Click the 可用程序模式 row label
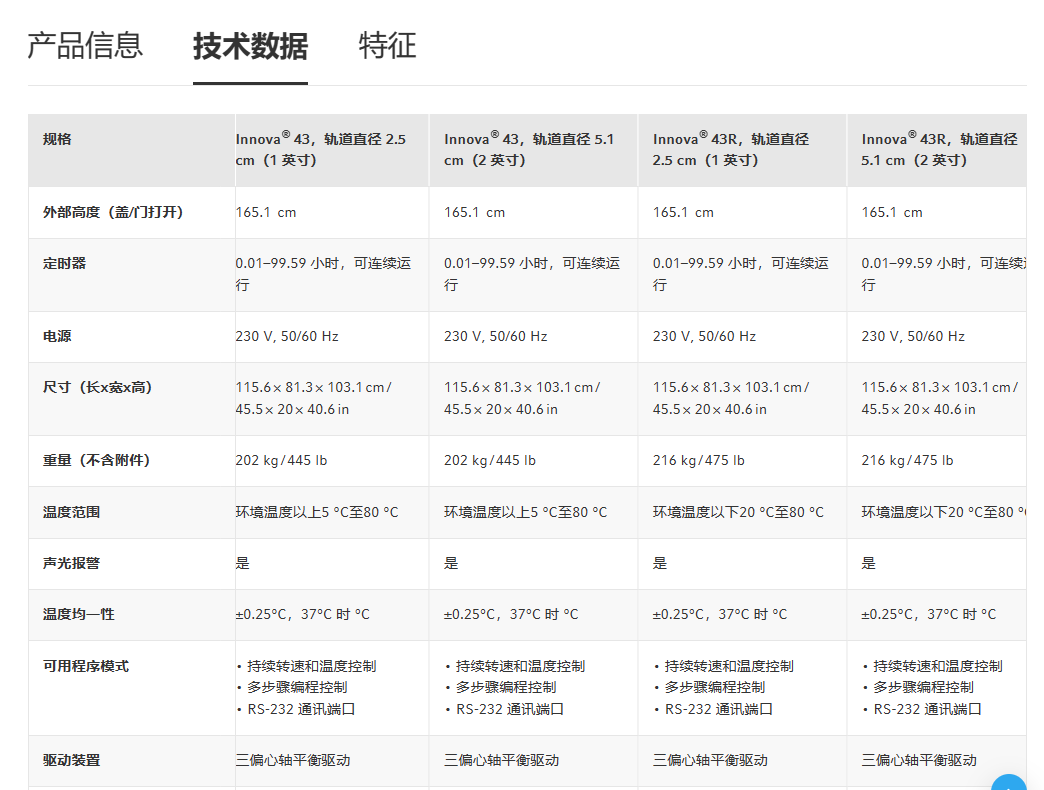This screenshot has height=790, width=1044. 86,666
